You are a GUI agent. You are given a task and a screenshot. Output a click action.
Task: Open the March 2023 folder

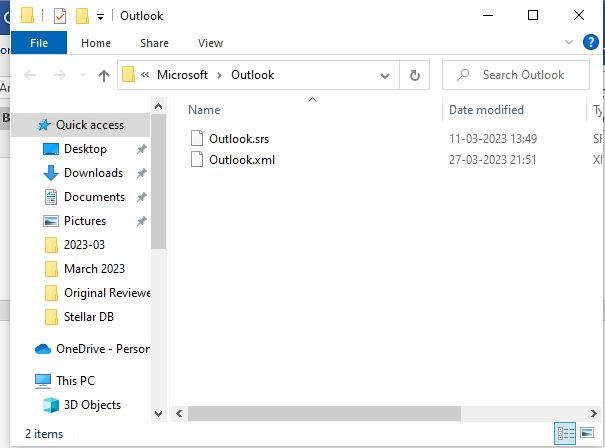click(95, 269)
